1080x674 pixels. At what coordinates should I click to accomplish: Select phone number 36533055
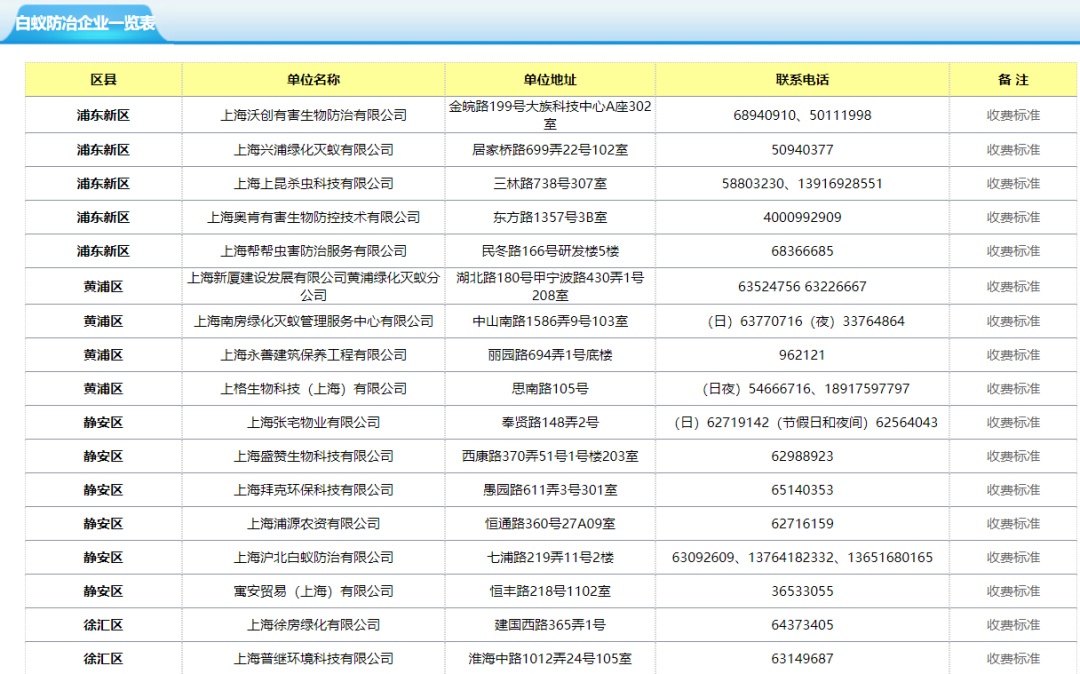[802, 591]
